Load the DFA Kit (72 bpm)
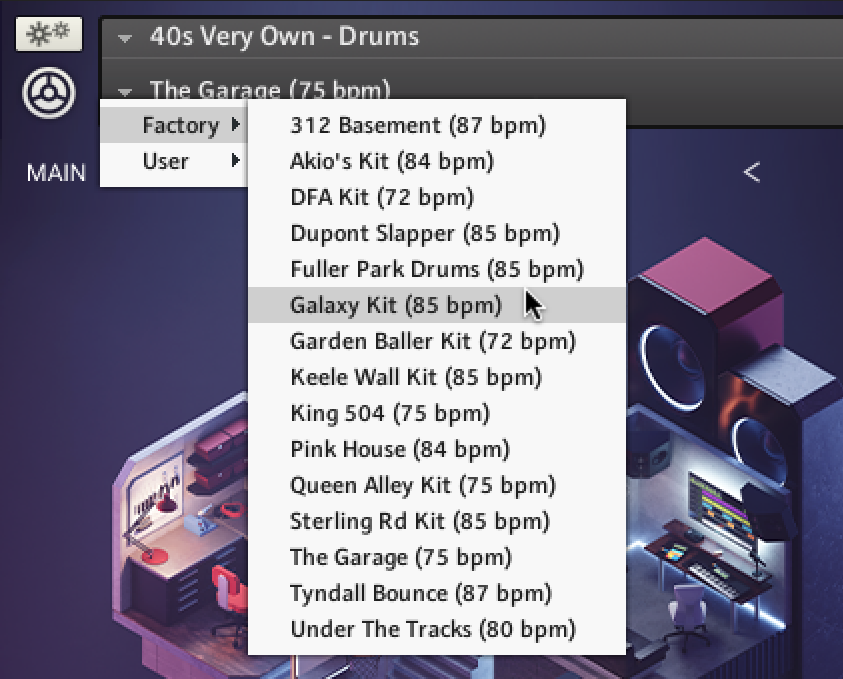Screen dimensions: 843x679 pos(381,197)
